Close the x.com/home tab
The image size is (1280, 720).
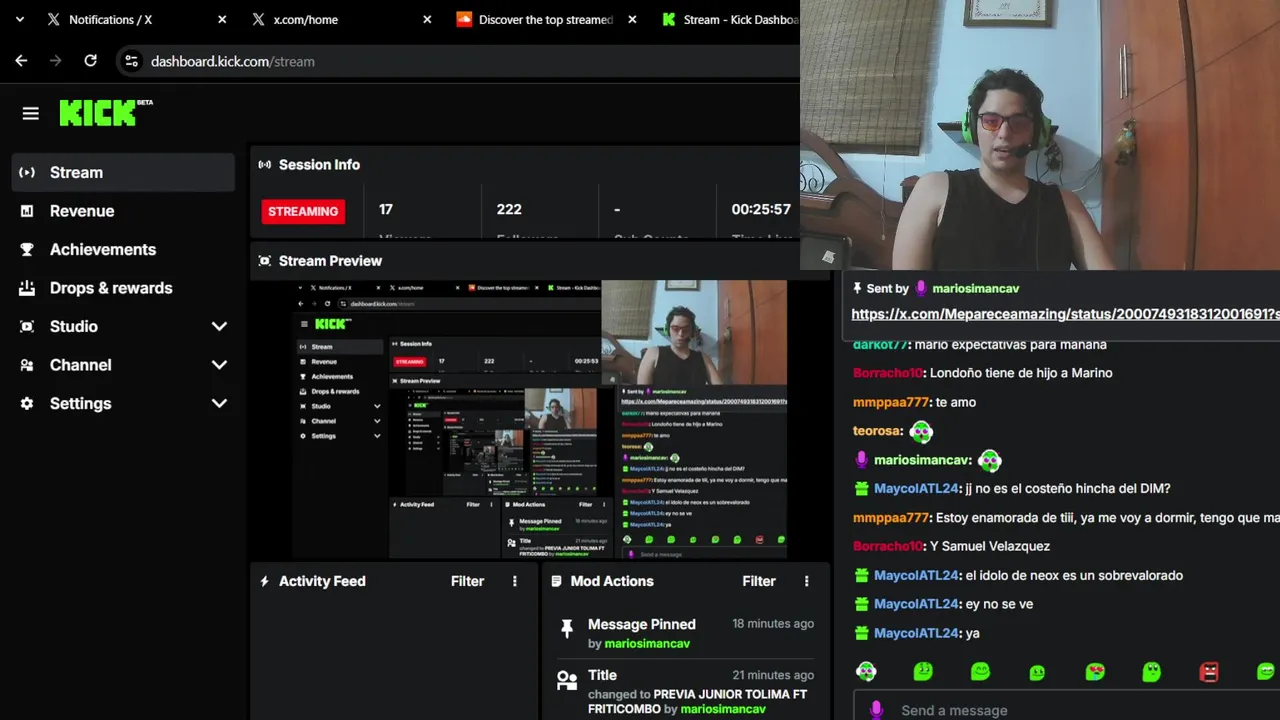tap(427, 19)
